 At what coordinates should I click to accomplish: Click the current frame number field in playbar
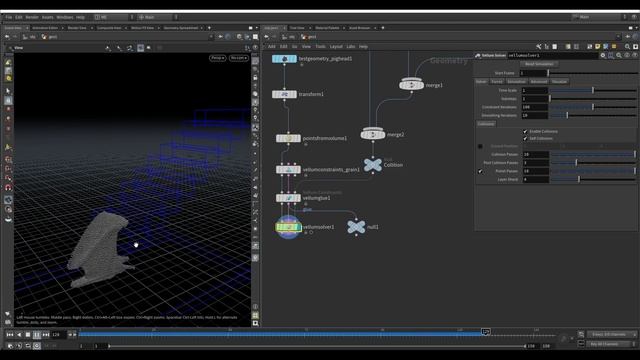[x=58, y=335]
